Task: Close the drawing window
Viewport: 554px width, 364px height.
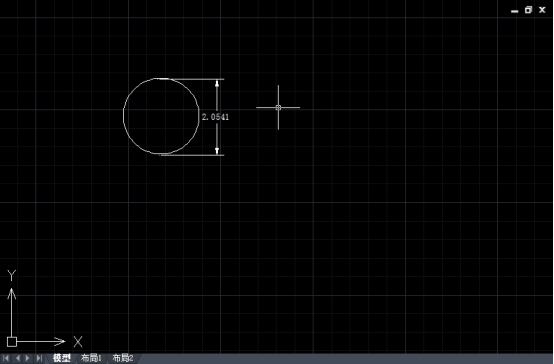Action: click(542, 10)
